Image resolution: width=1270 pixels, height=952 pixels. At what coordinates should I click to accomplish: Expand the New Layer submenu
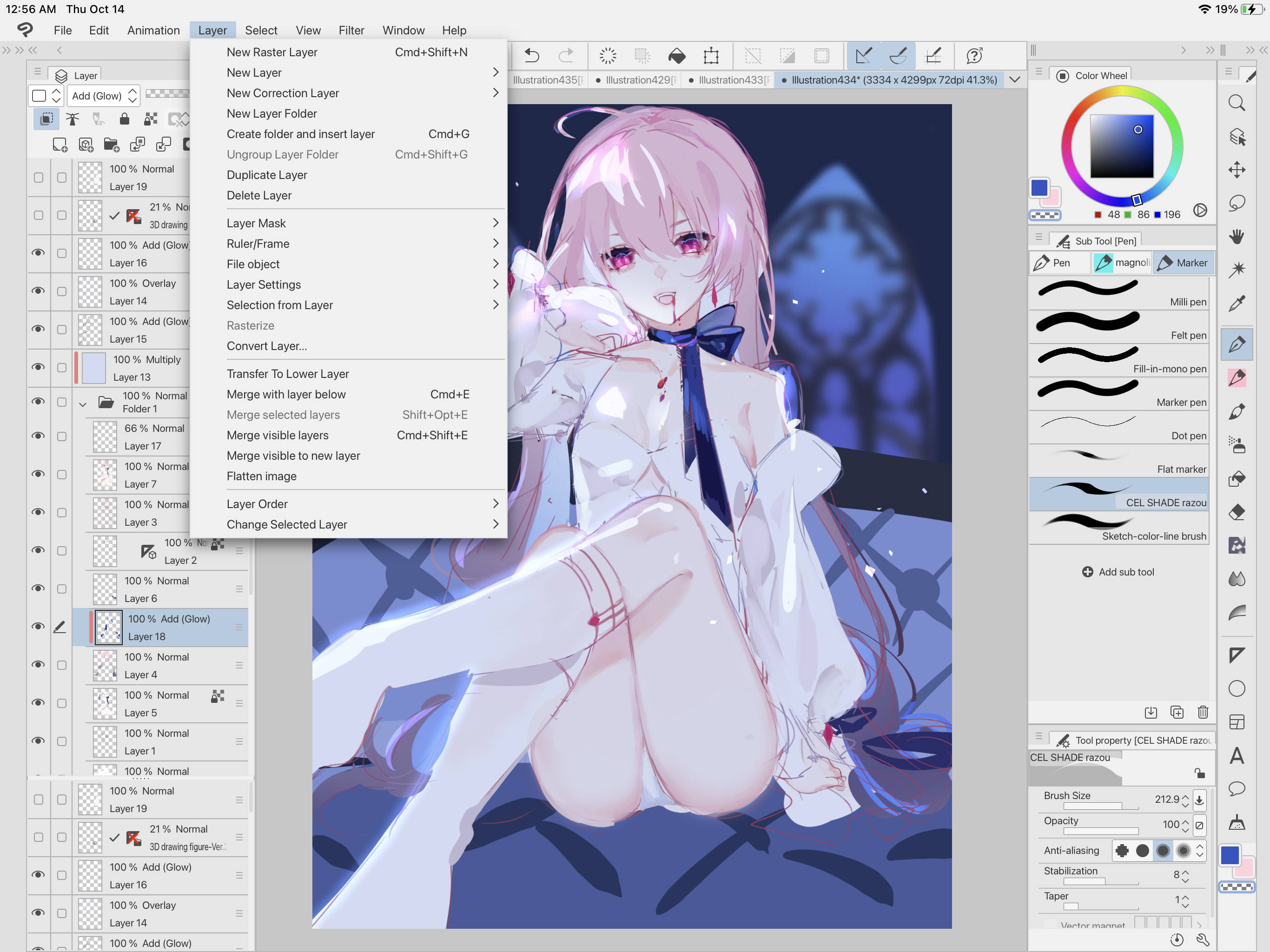(495, 73)
